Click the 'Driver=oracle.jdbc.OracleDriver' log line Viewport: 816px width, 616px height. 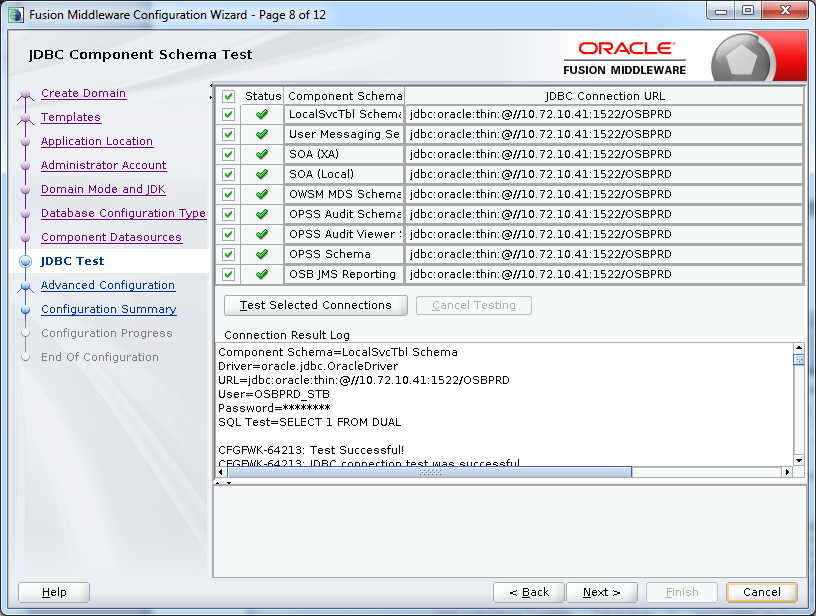pos(308,366)
